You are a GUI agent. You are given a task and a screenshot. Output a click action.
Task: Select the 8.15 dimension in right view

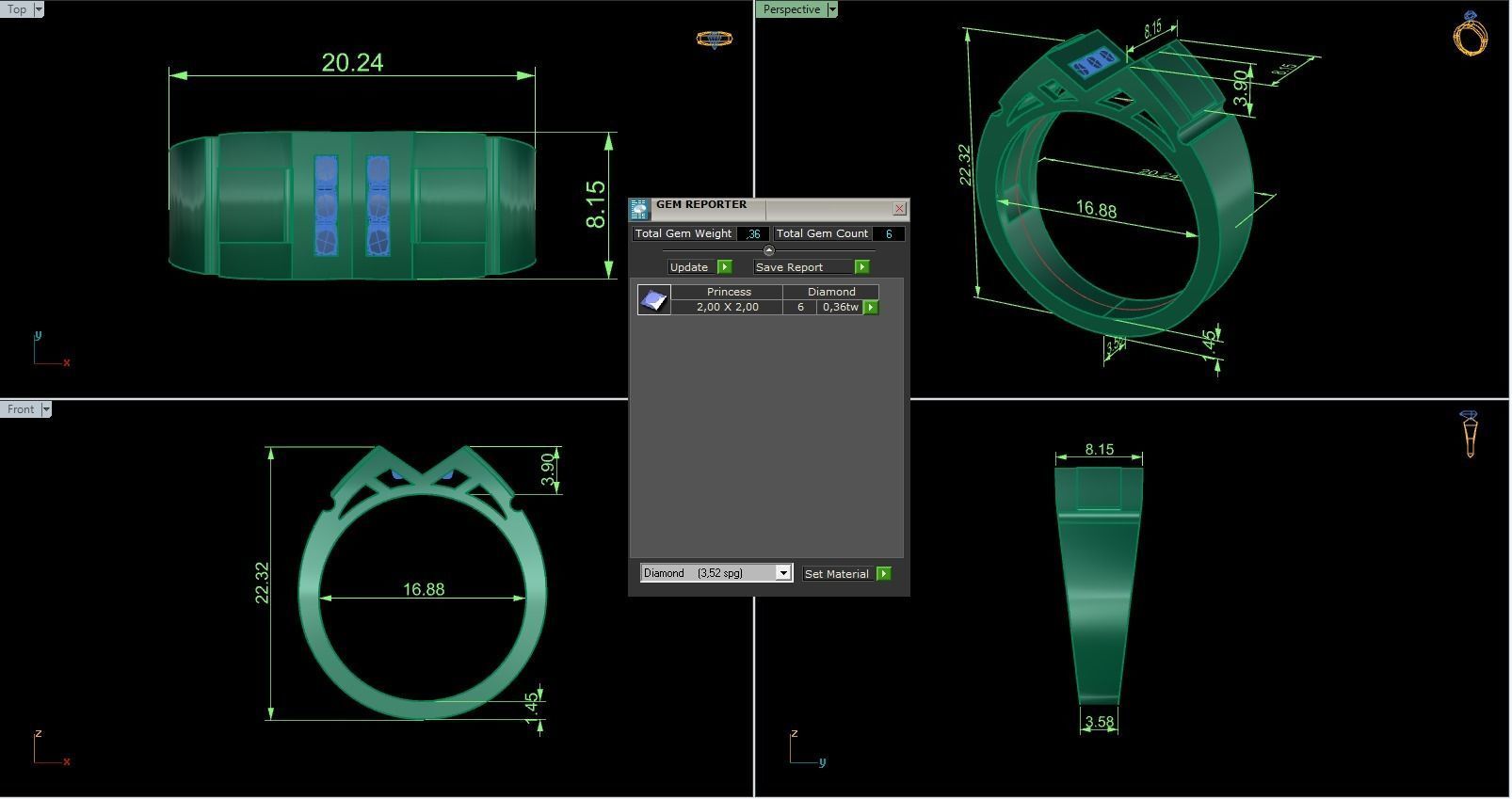point(1099,450)
